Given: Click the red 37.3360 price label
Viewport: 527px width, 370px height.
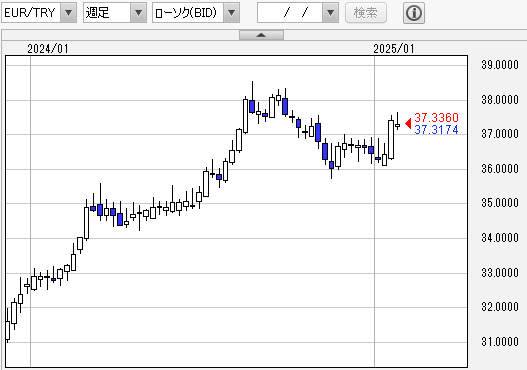Looking at the screenshot, I should pyautogui.click(x=436, y=118).
